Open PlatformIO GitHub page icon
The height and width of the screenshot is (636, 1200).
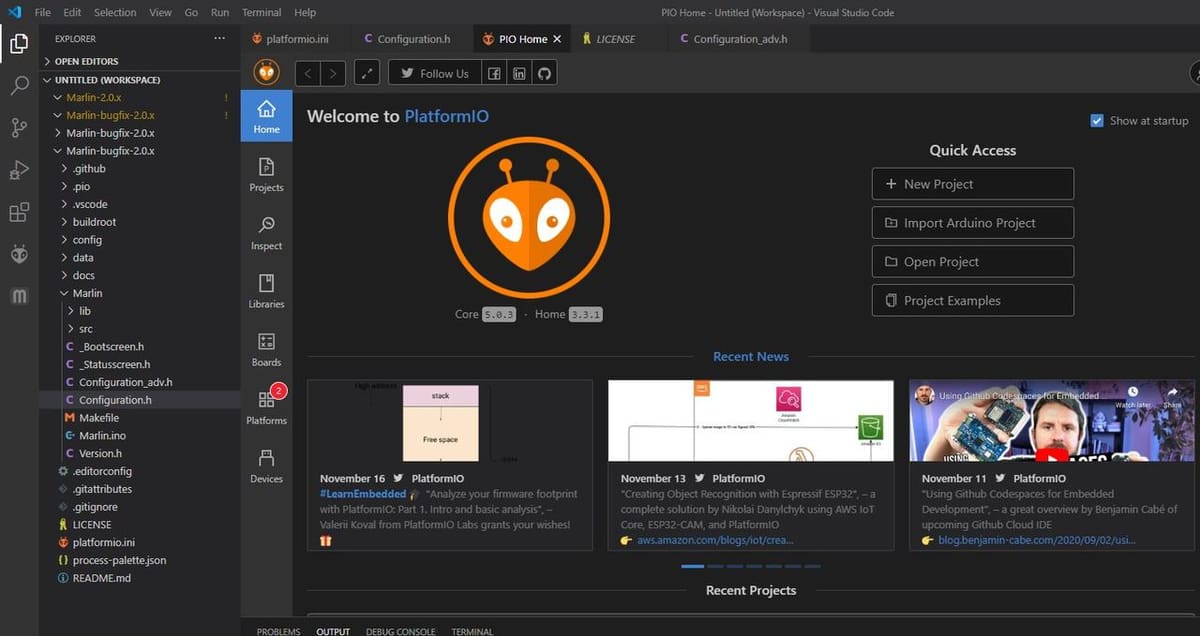point(544,73)
